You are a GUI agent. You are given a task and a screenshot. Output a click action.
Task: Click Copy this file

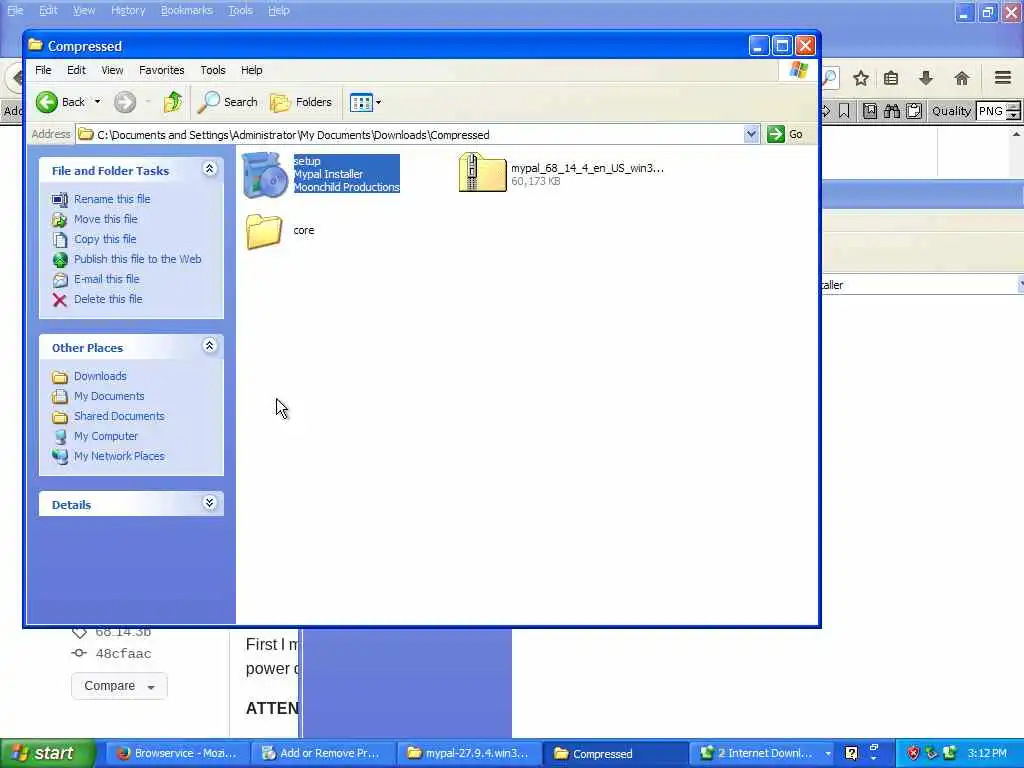(105, 239)
